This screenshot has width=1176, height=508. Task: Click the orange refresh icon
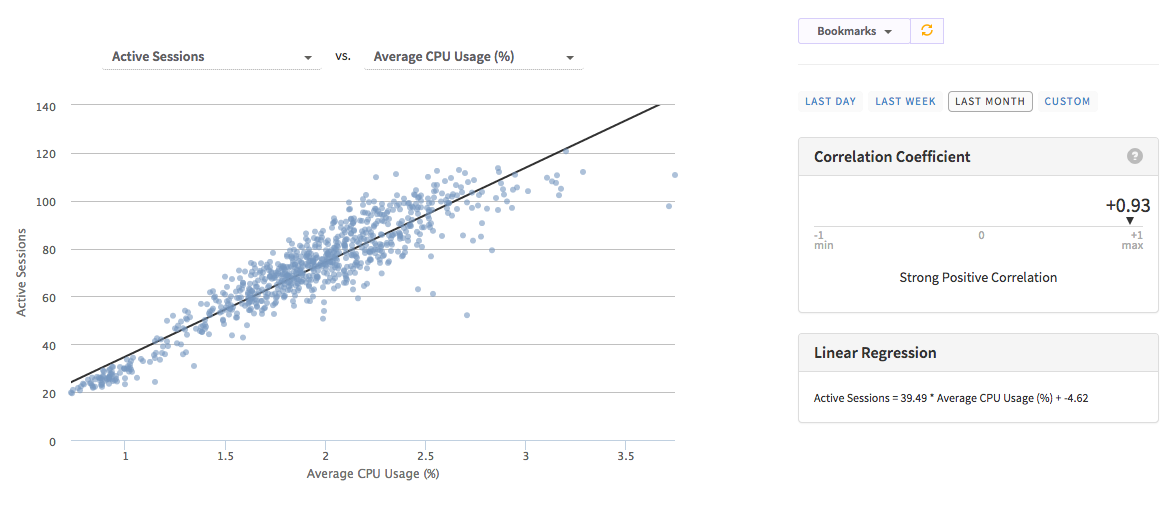[927, 31]
